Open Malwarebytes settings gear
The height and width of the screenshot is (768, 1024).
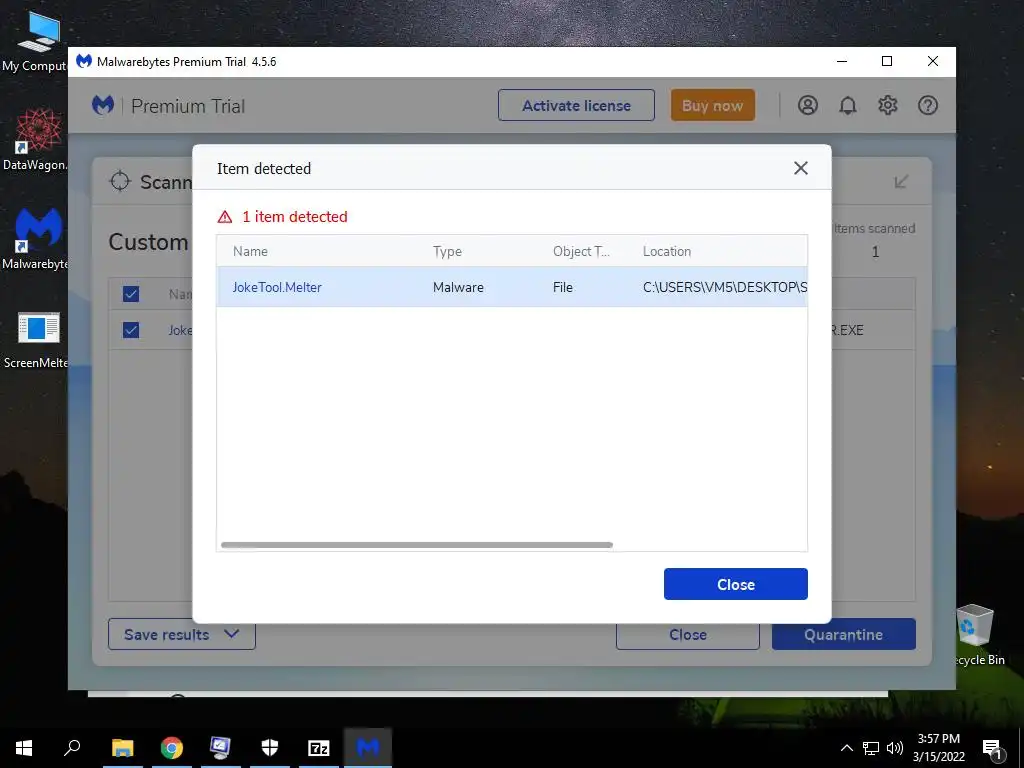(888, 105)
